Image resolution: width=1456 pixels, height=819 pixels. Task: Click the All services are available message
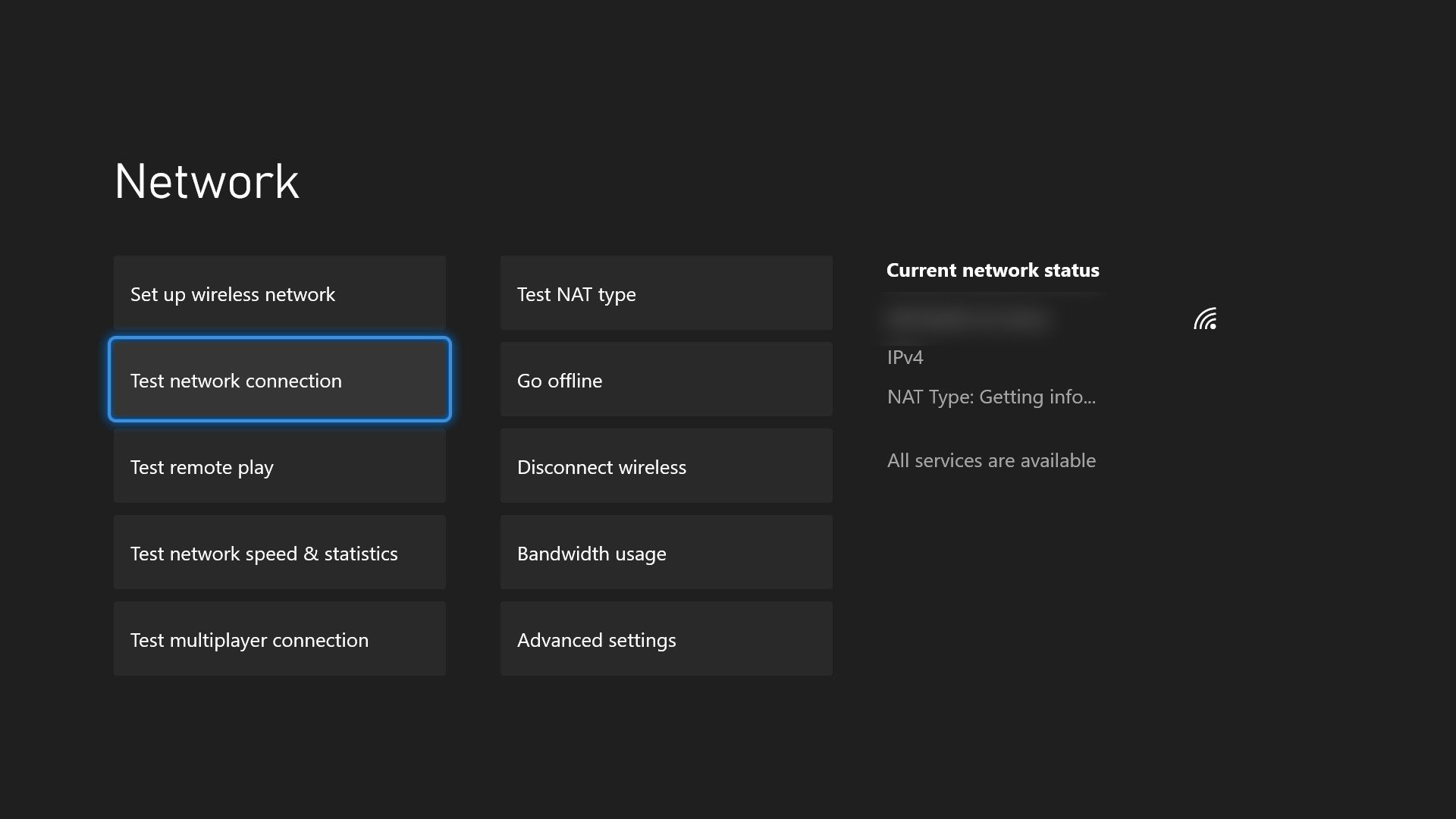pos(991,460)
